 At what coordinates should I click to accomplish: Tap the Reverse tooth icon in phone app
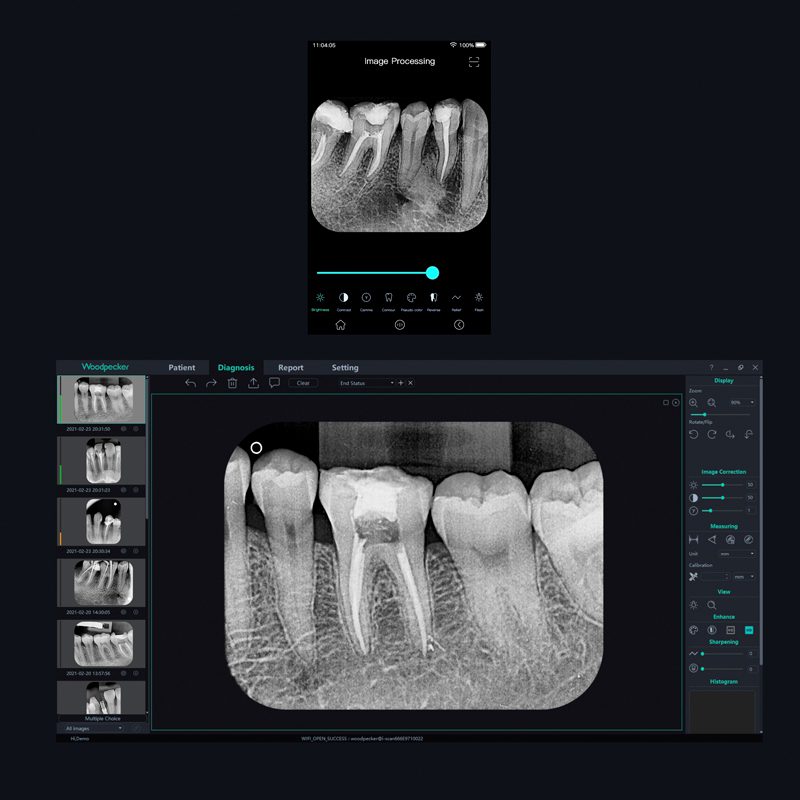click(434, 297)
